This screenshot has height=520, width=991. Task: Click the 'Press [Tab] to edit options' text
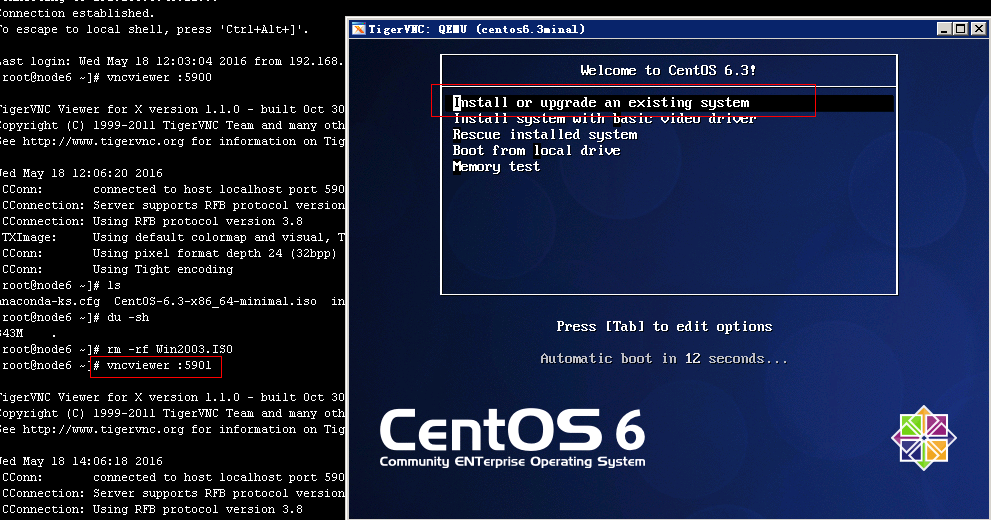click(664, 327)
